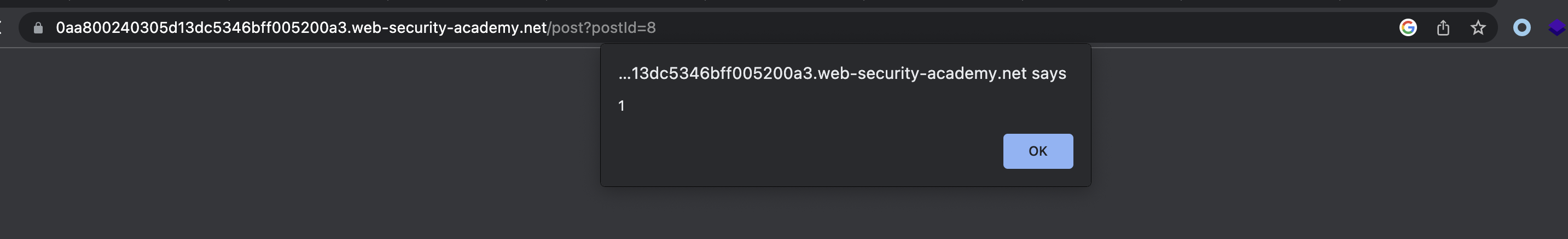1568x239 pixels.
Task: Click empty address bar space before Google icon
Action: pyautogui.click(x=1035, y=28)
